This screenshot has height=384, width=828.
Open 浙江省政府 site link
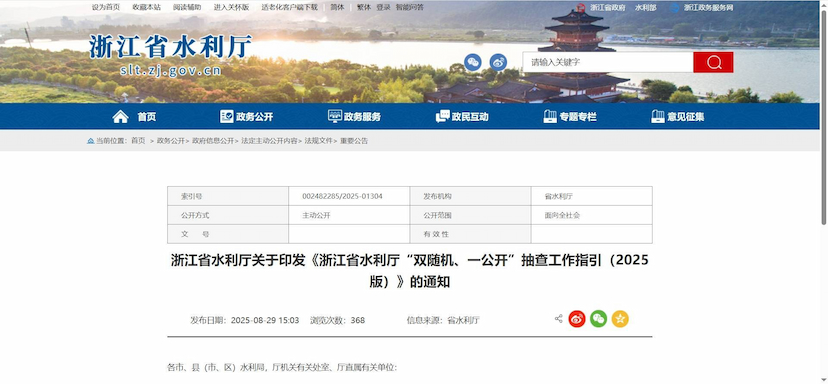[x=608, y=8]
